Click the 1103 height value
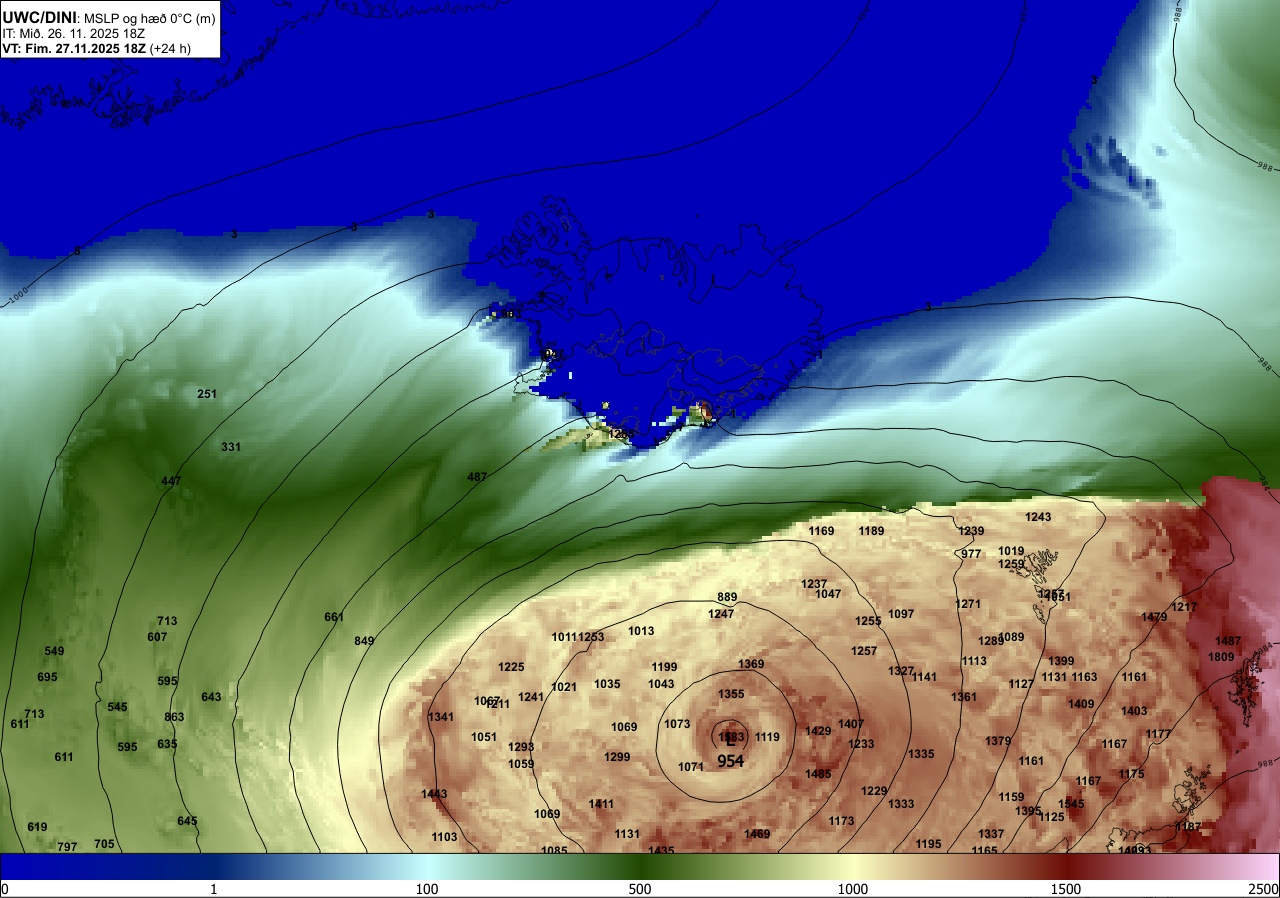Viewport: 1280px width, 898px height. pyautogui.click(x=444, y=837)
